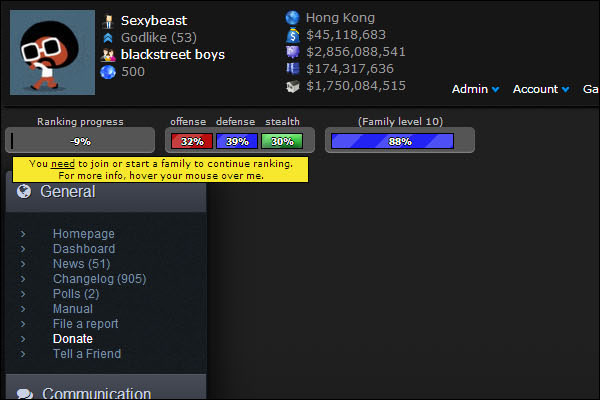The height and width of the screenshot is (400, 600).
Task: Click the yellow join family notice
Action: point(160,170)
